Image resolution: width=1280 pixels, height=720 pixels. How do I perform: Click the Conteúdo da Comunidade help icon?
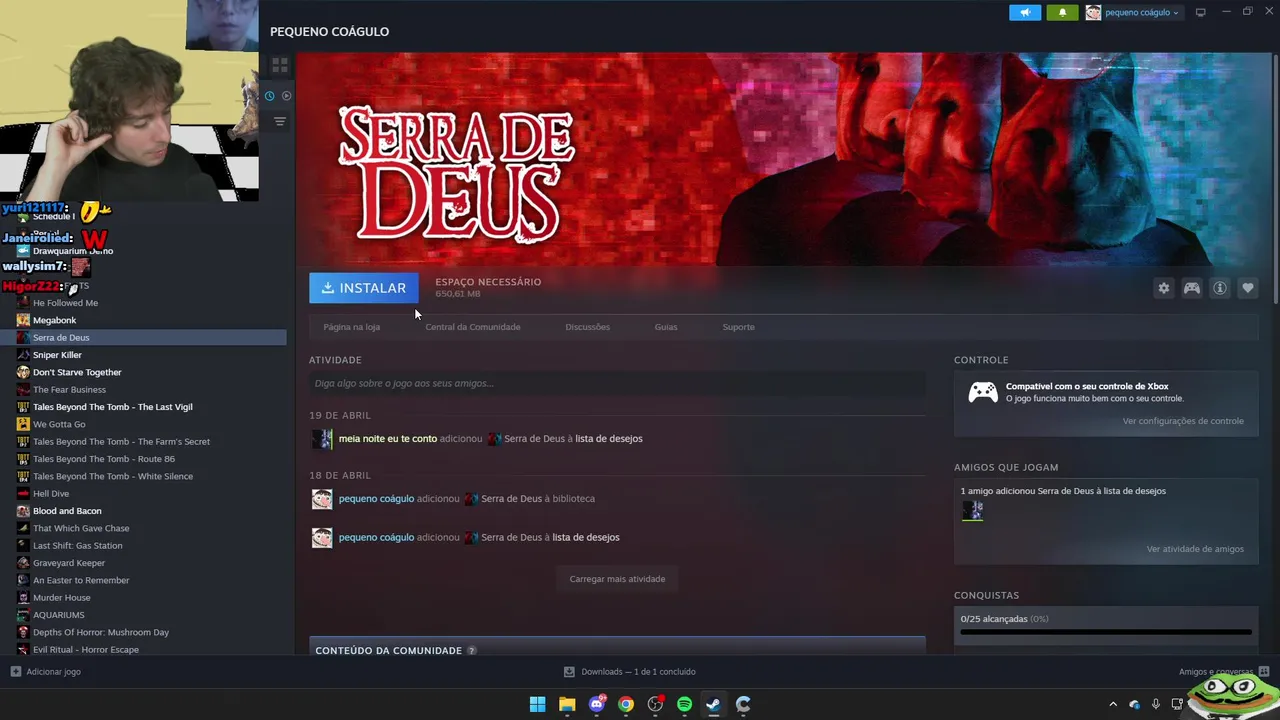tap(472, 651)
